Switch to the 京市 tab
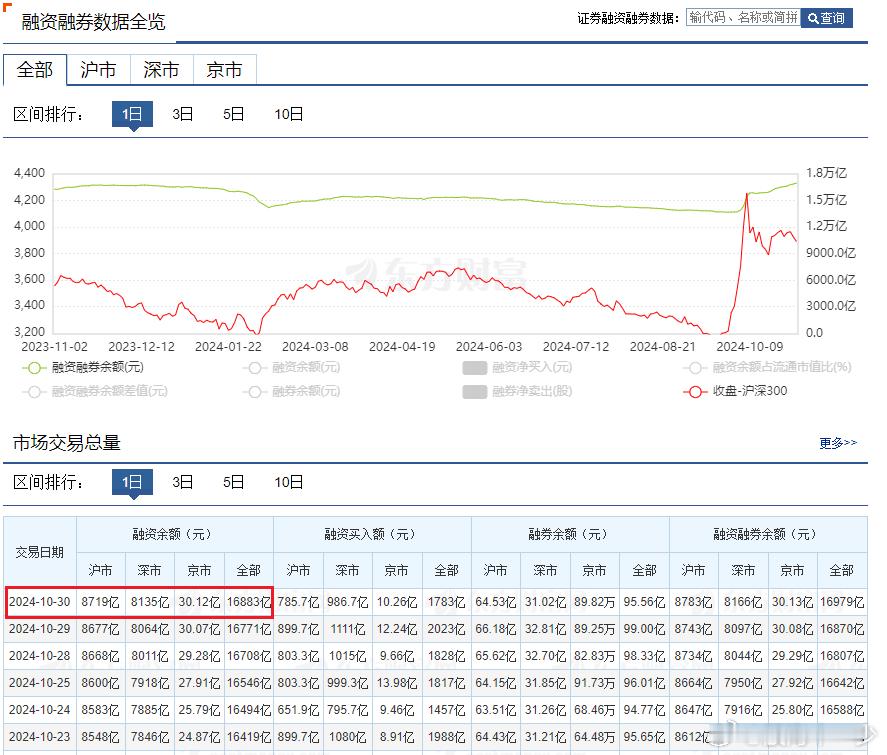The width and height of the screenshot is (887, 755). (225, 70)
